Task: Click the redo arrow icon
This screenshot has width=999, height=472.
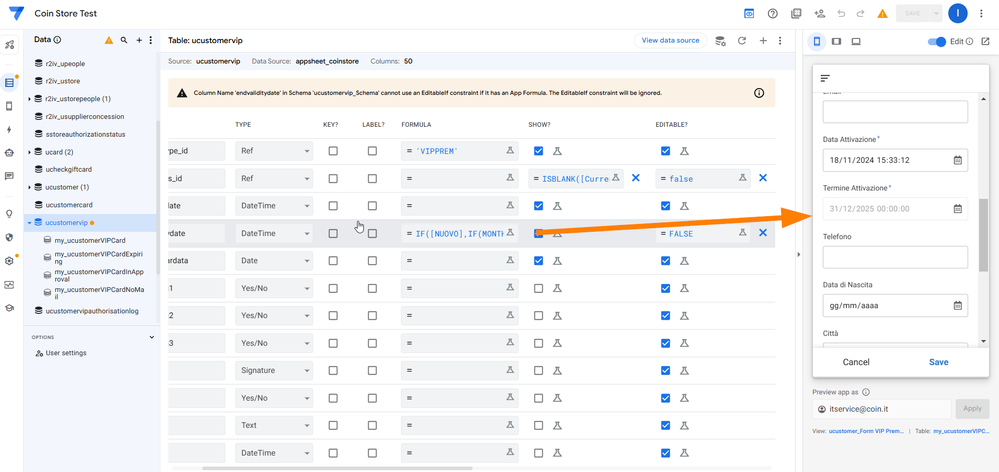Action: [861, 13]
